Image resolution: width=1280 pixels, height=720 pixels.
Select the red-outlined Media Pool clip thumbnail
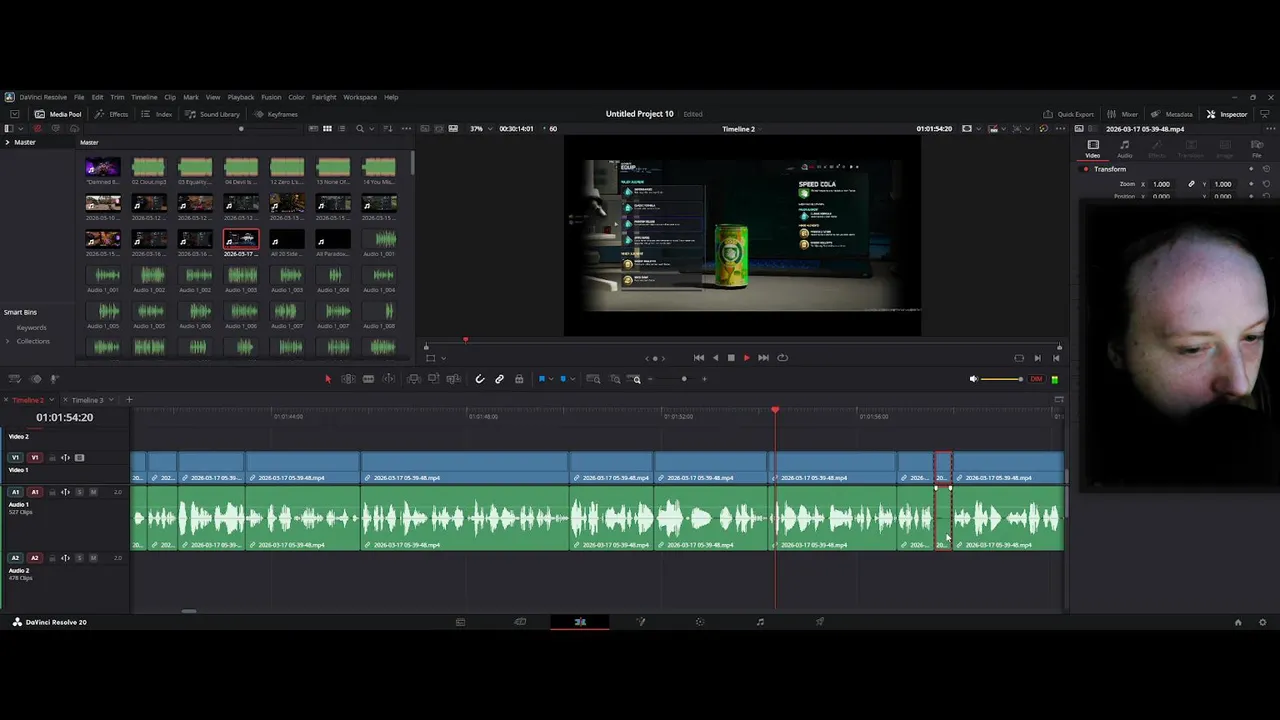(x=241, y=239)
